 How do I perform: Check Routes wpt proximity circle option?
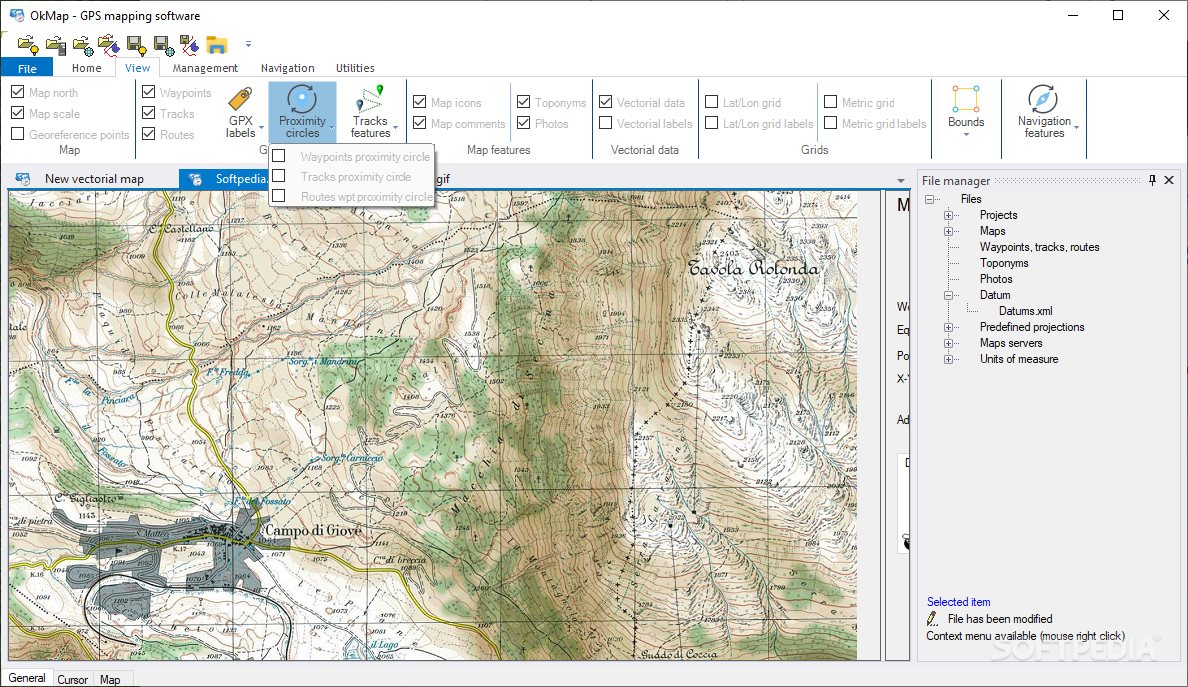pyautogui.click(x=279, y=195)
